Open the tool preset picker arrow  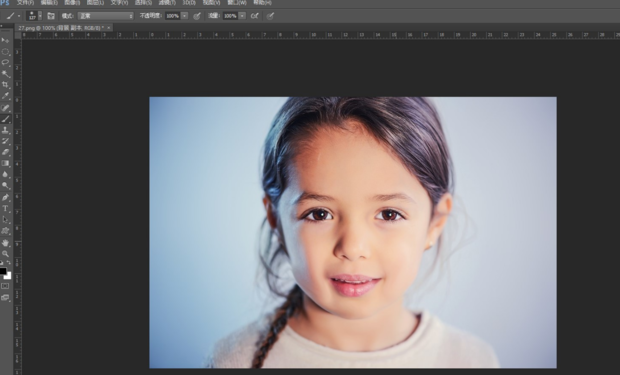click(x=19, y=16)
